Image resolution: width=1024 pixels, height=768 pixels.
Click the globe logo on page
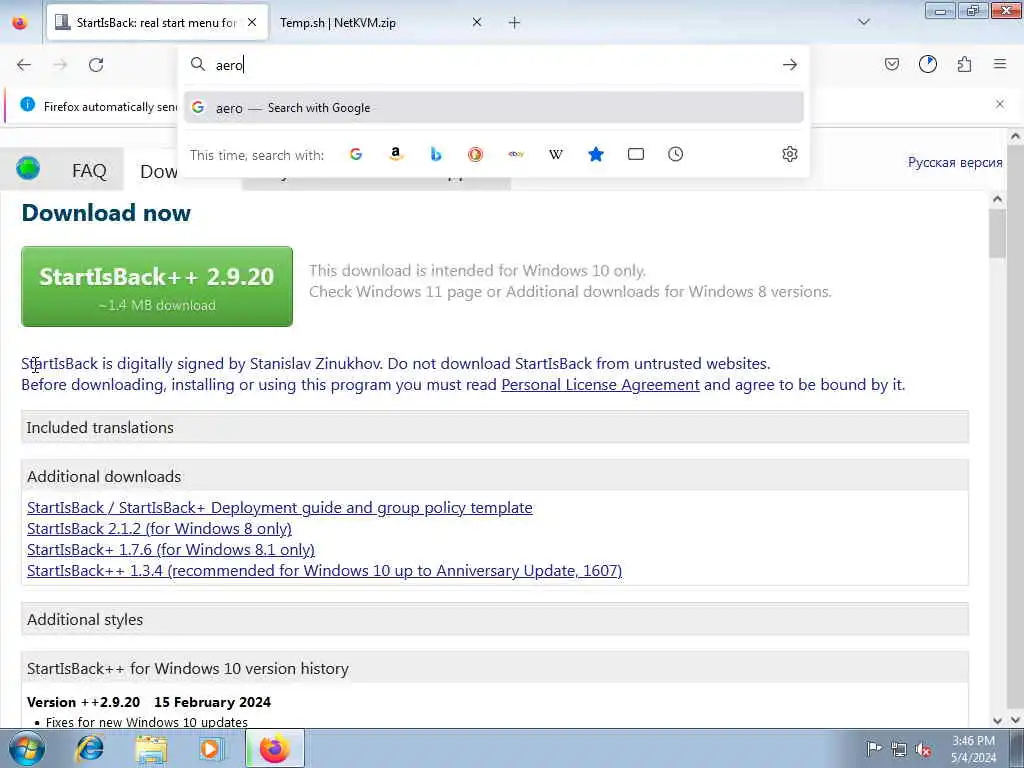(28, 168)
